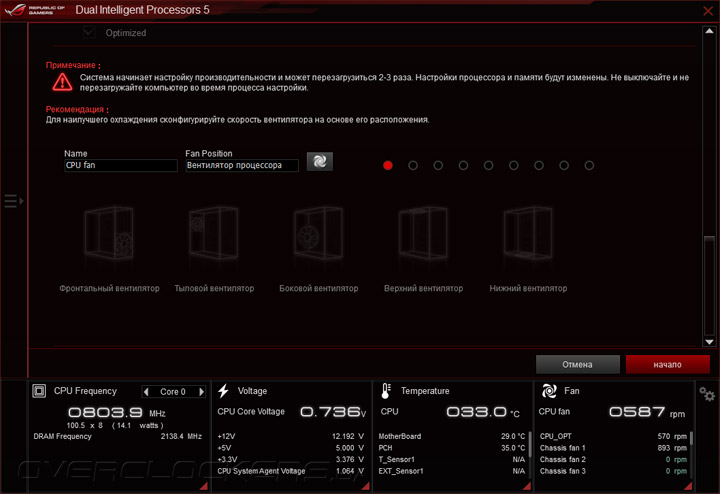
Task: Select the side fan chassis image
Action: [x=319, y=233]
